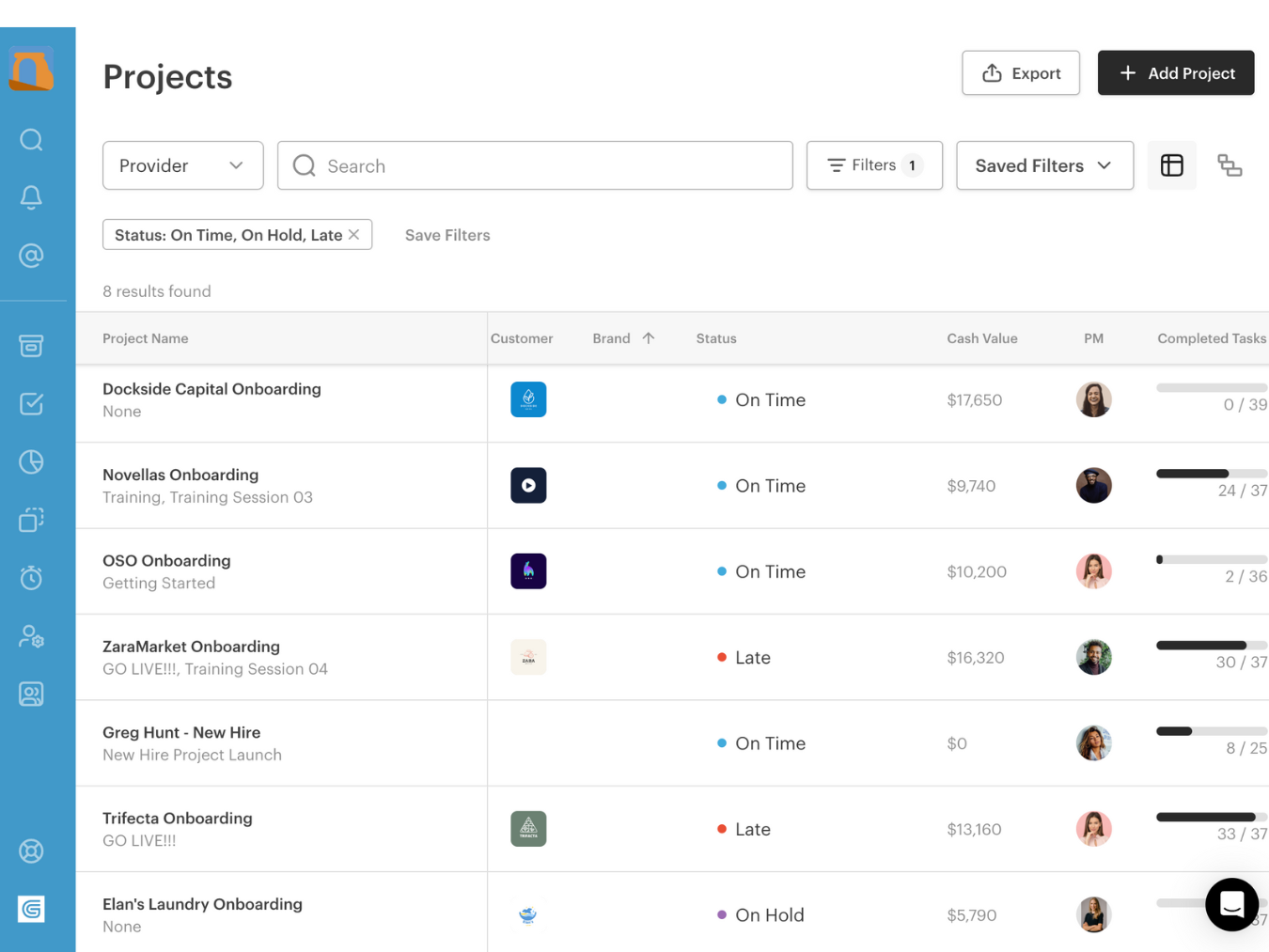Open notifications via the bell icon

[x=31, y=197]
